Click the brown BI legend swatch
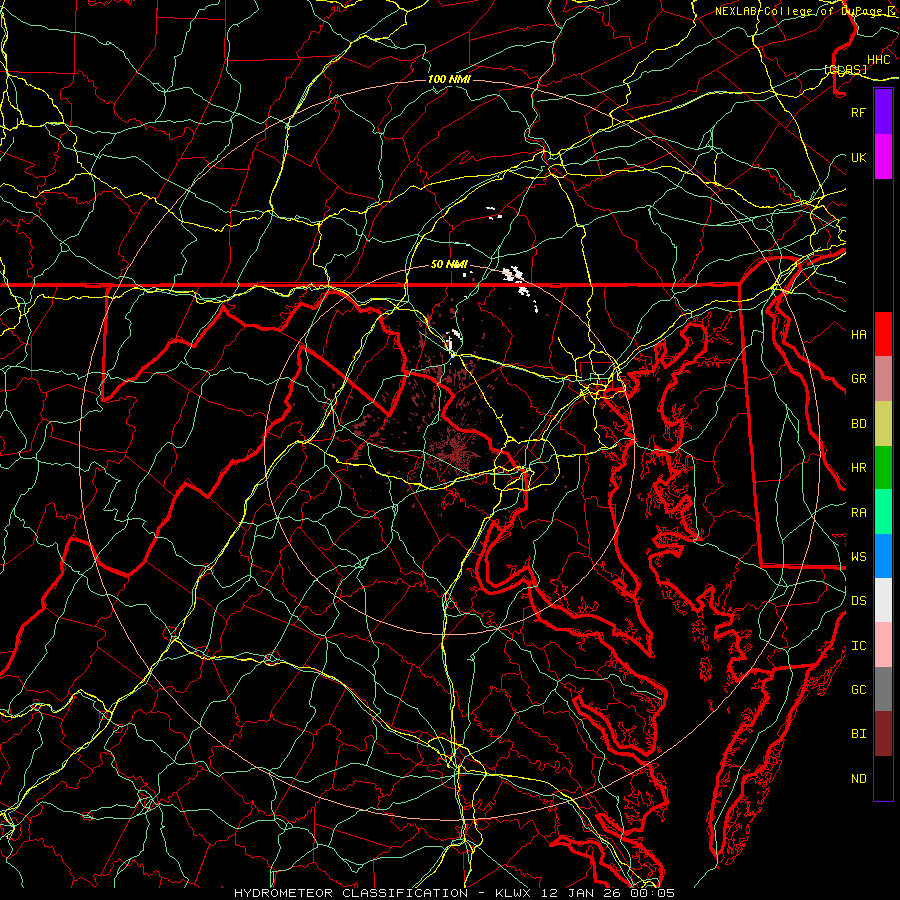900x900 pixels. pos(883,734)
